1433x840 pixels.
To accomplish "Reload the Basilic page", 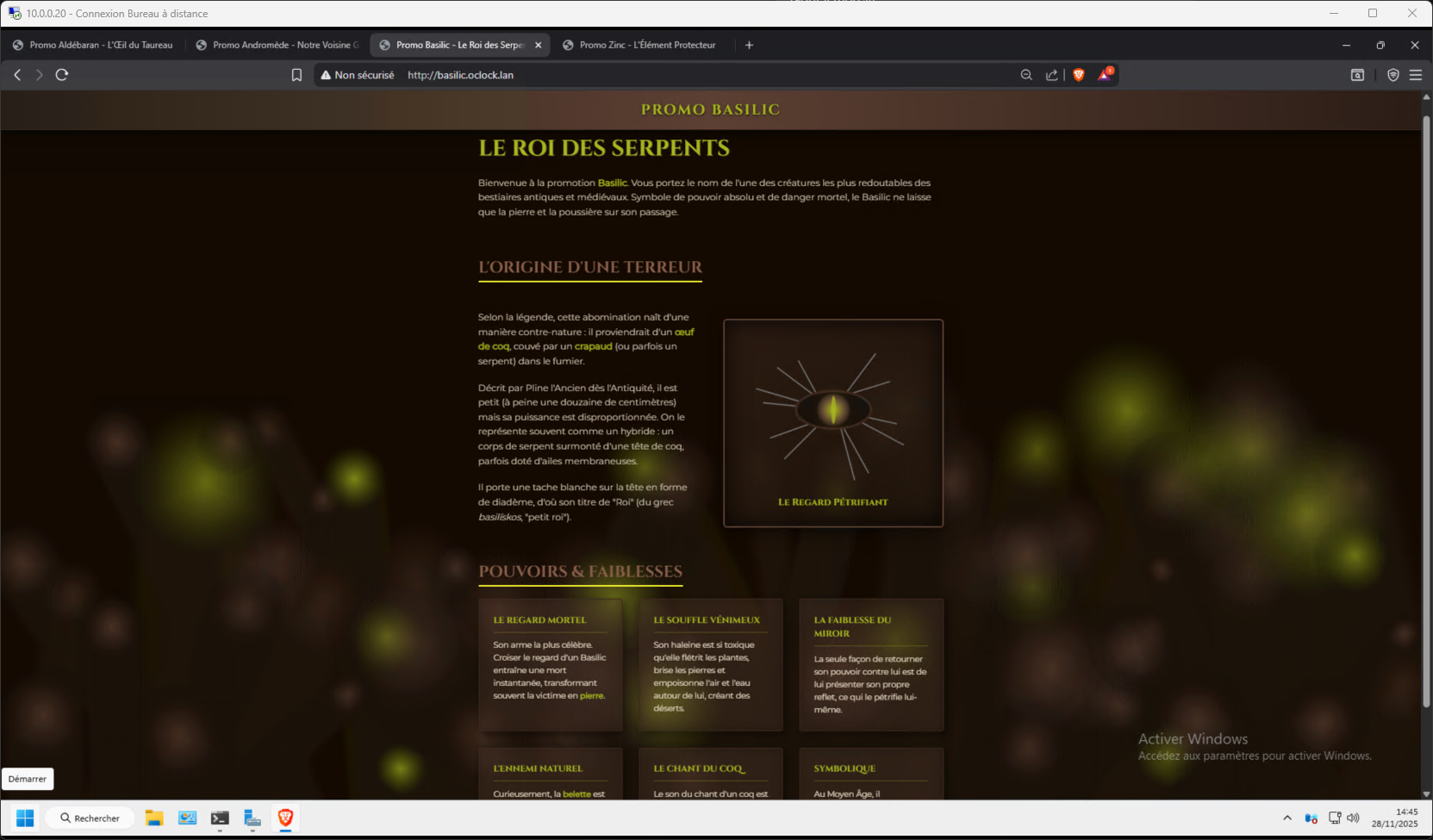I will 62,75.
